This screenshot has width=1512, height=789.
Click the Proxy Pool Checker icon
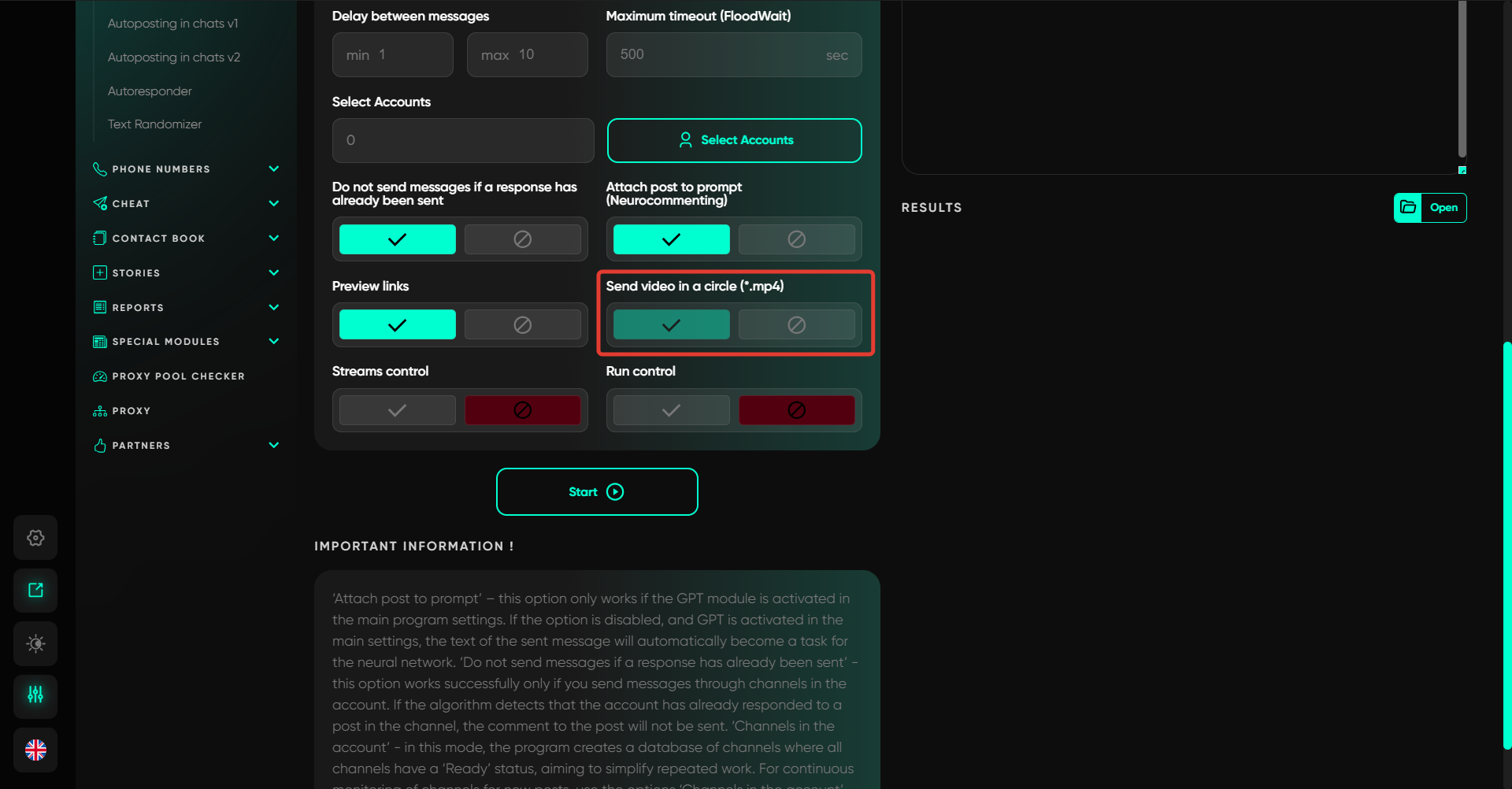[x=100, y=376]
